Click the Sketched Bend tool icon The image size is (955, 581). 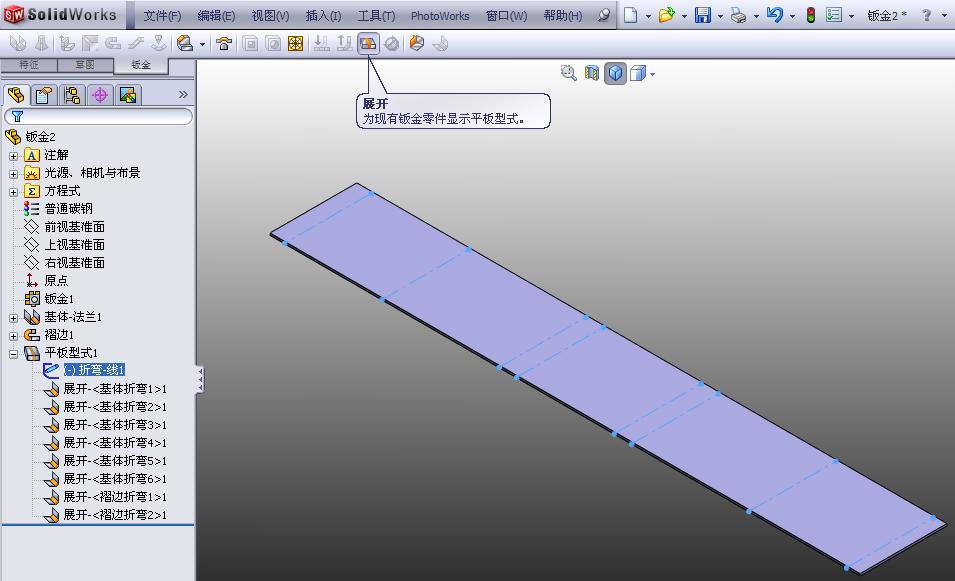pos(159,43)
